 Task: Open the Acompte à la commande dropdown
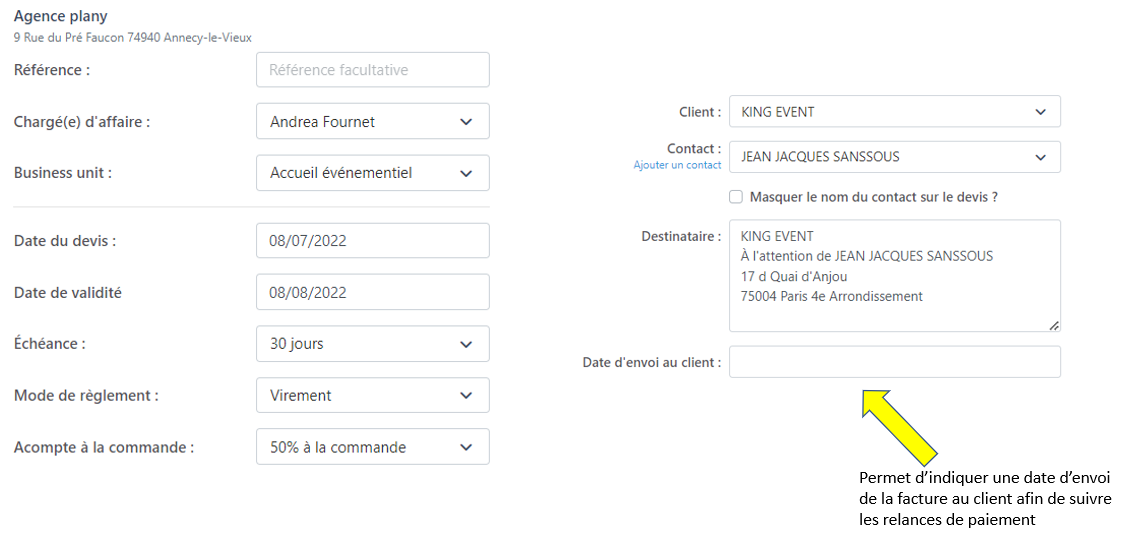tap(372, 447)
